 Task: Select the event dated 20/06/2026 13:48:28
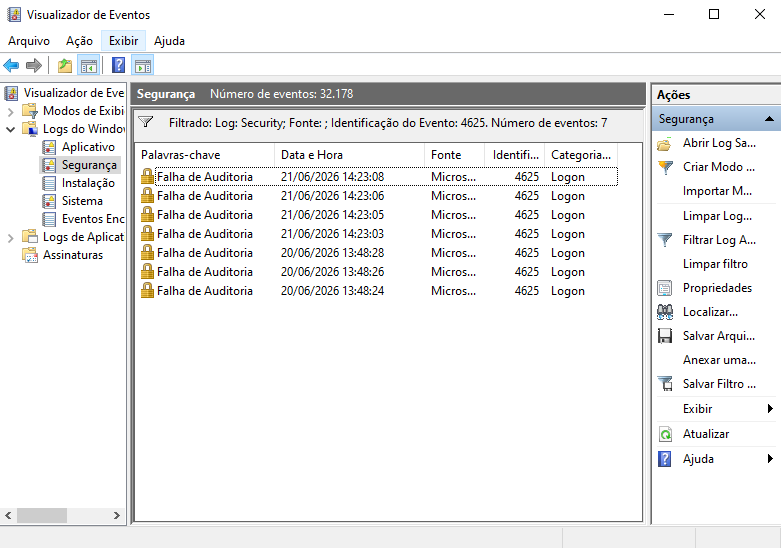click(379, 253)
